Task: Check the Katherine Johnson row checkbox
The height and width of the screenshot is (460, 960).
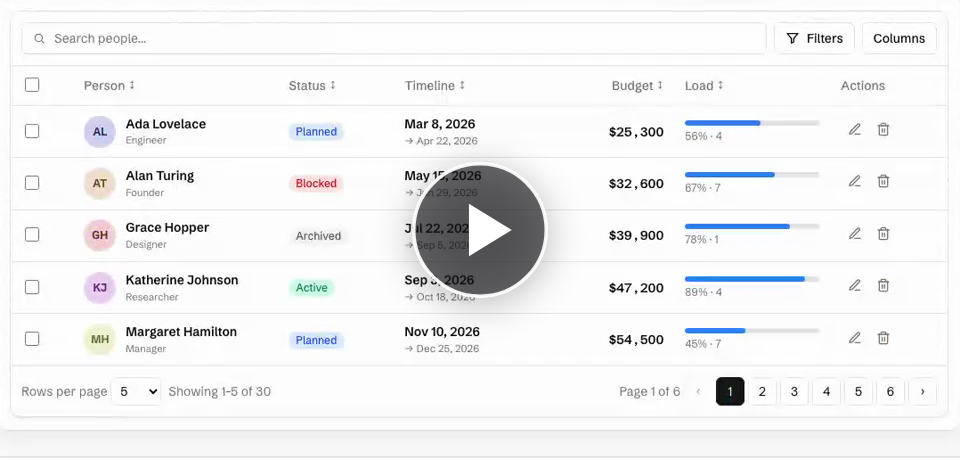Action: pos(32,287)
